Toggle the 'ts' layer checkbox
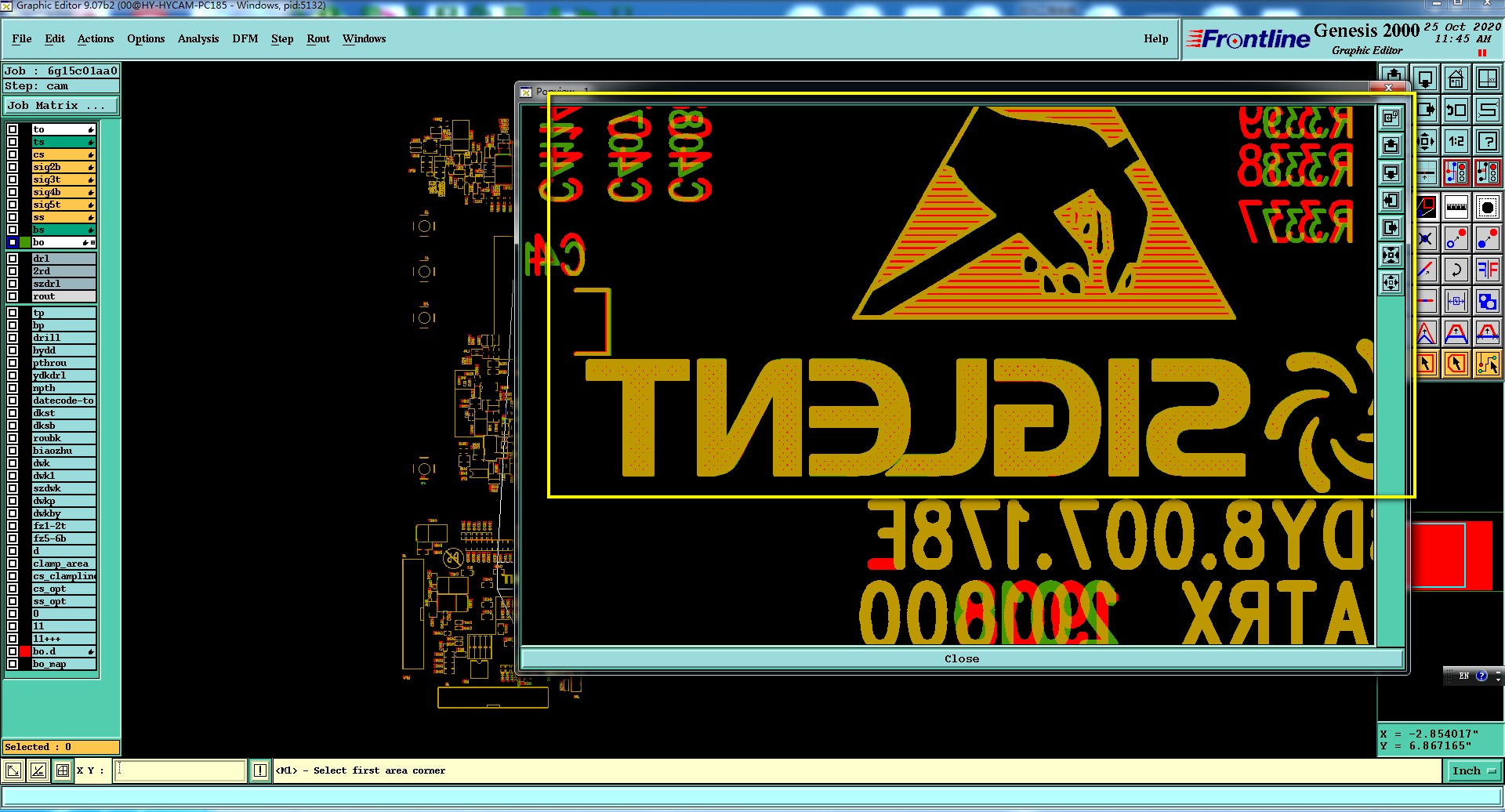 pyautogui.click(x=13, y=142)
